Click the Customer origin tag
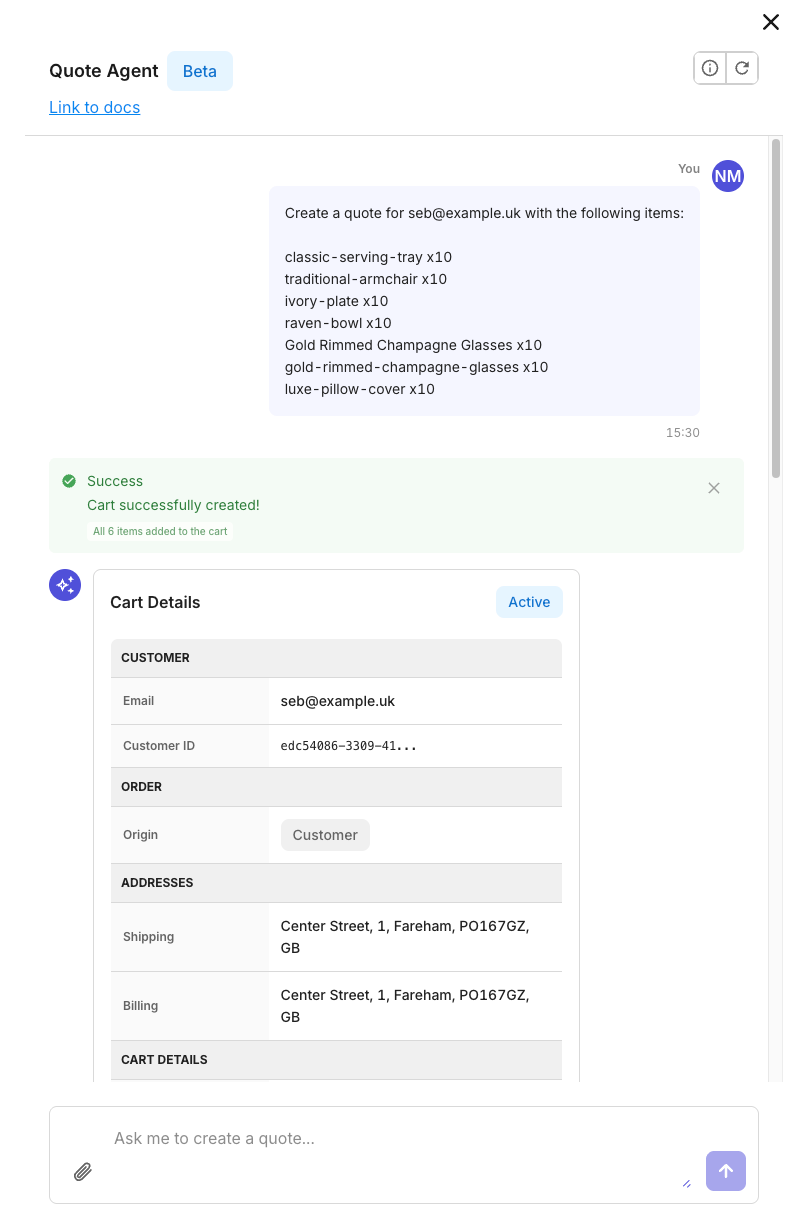The height and width of the screenshot is (1217, 808). [325, 835]
